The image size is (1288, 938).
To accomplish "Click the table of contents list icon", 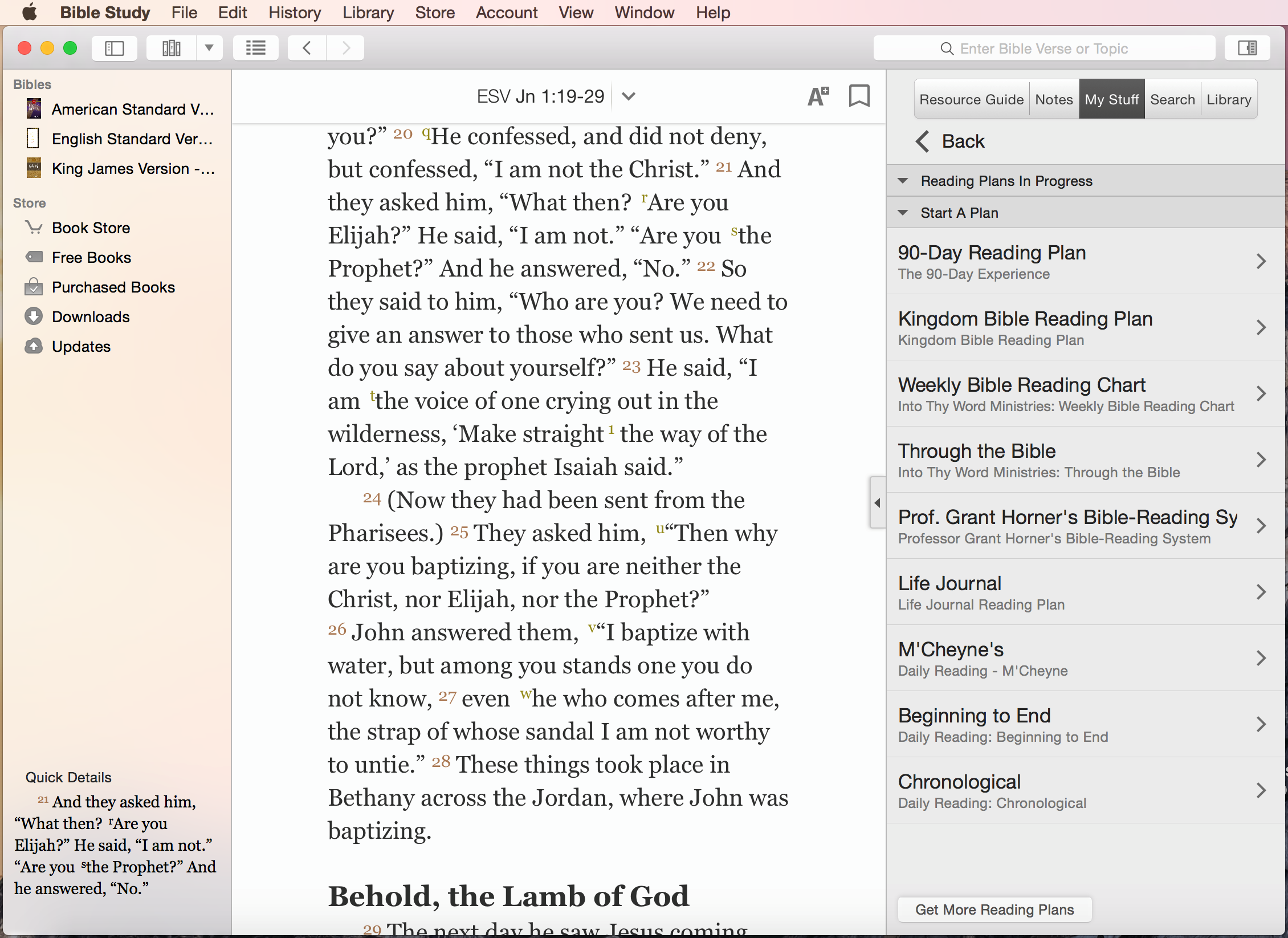I will pos(256,48).
